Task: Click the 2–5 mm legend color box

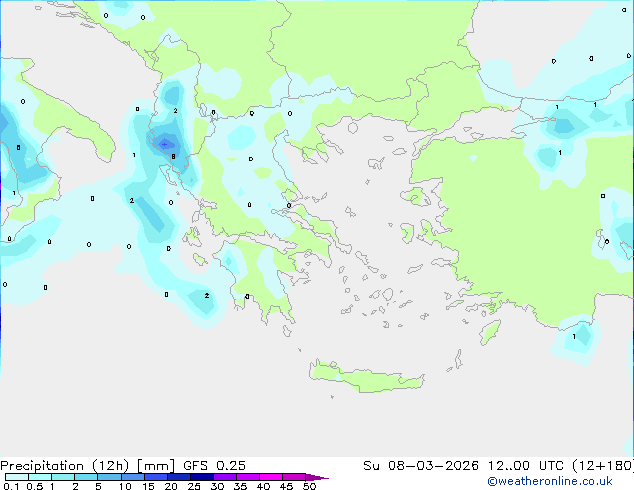Action: tap(86, 477)
